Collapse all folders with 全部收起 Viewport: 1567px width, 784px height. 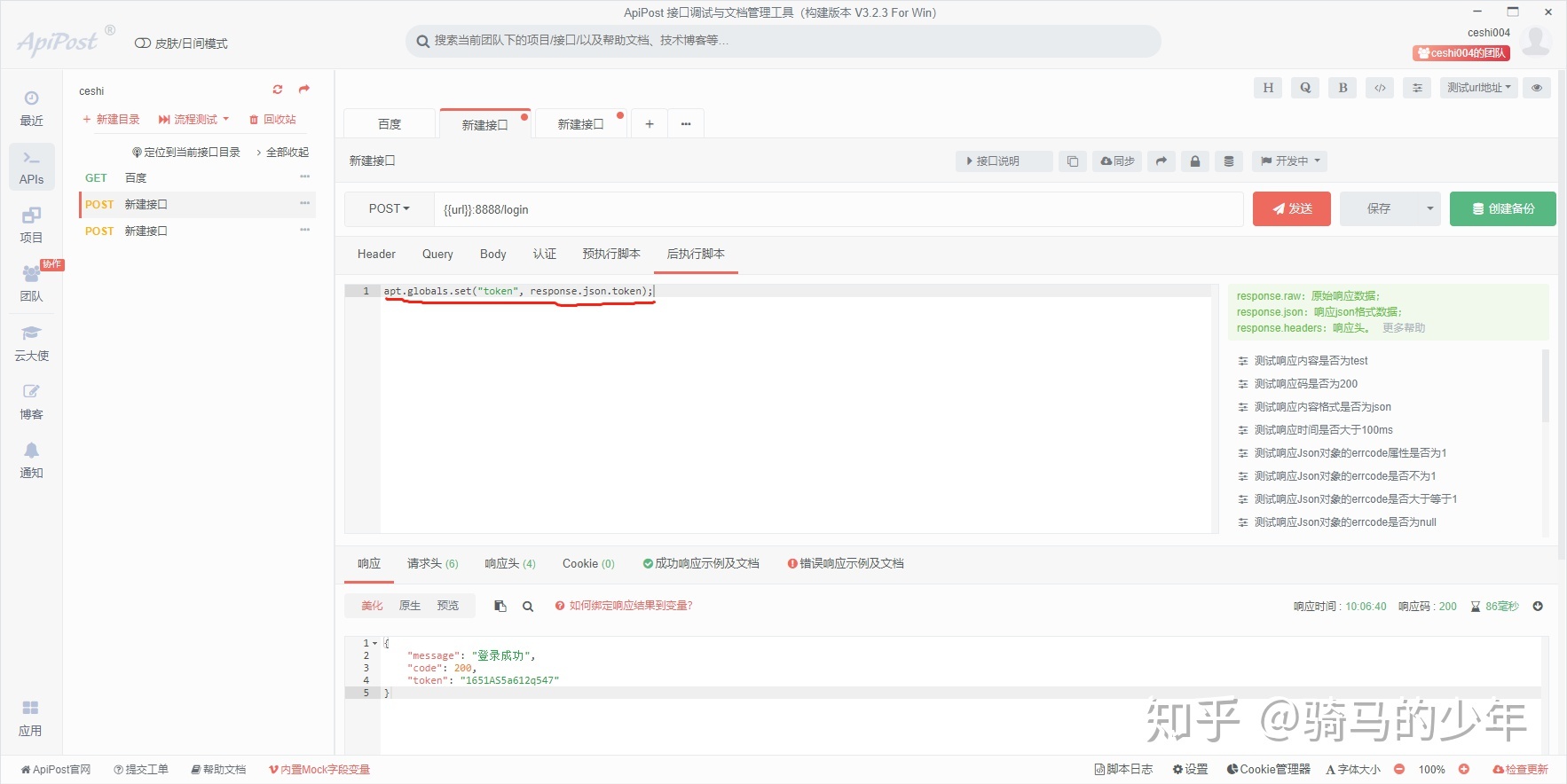[x=283, y=153]
